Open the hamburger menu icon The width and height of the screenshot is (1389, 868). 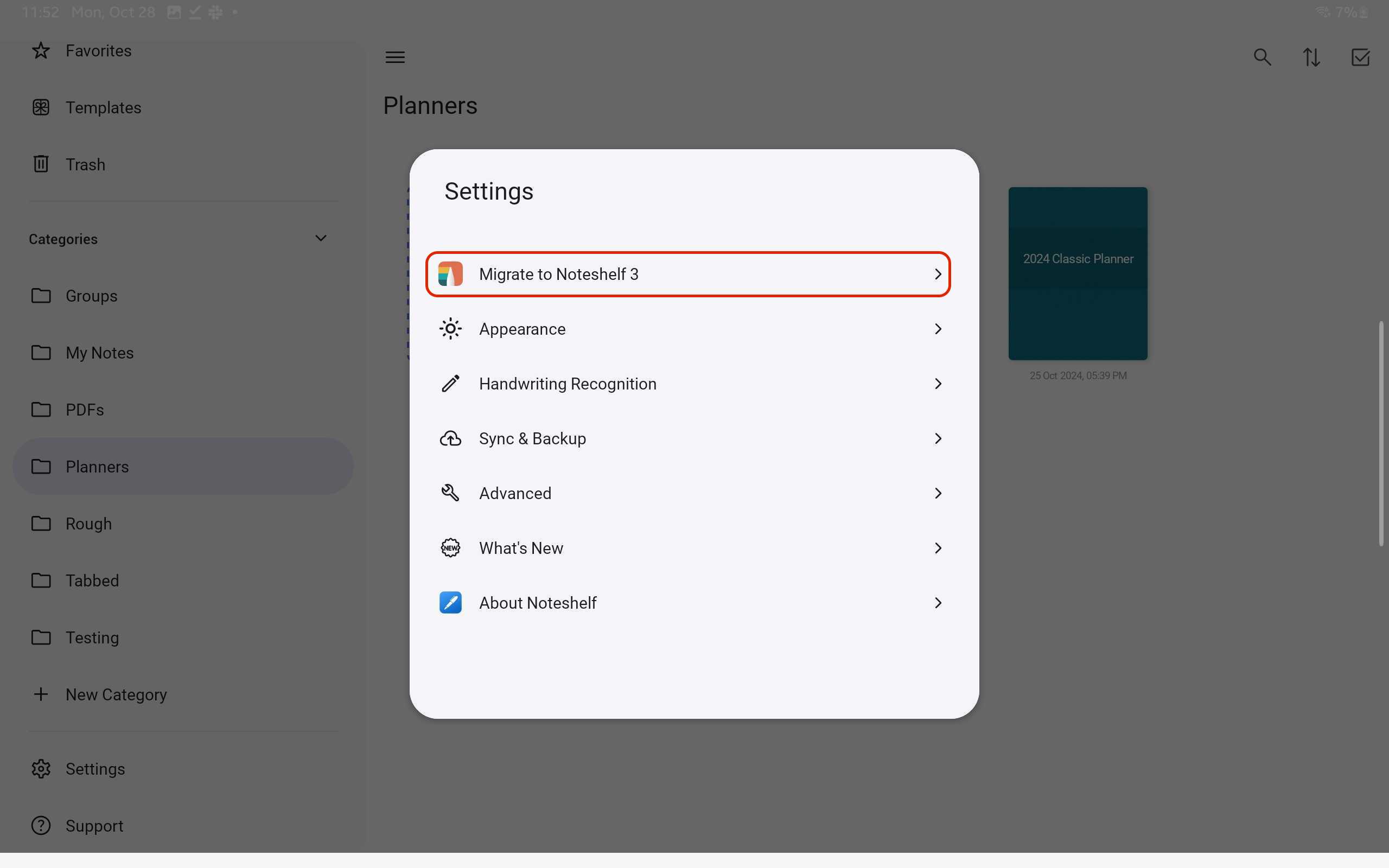point(395,58)
